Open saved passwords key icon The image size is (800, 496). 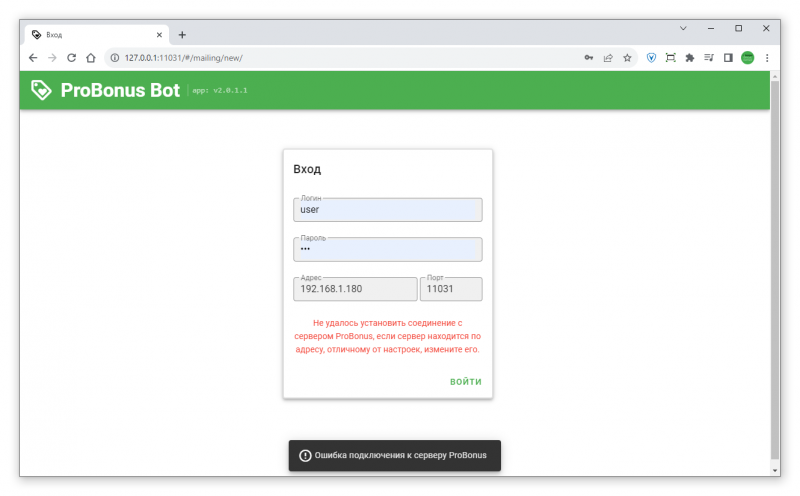(589, 58)
